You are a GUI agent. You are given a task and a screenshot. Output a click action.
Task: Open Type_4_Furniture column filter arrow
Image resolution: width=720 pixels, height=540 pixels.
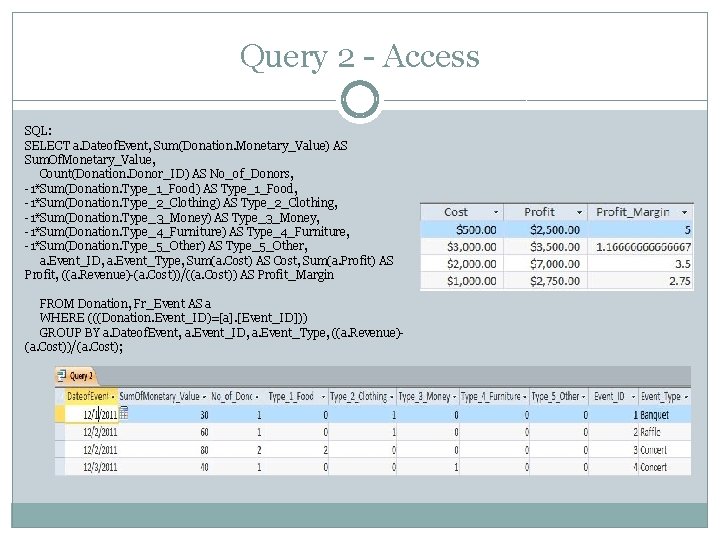click(524, 397)
